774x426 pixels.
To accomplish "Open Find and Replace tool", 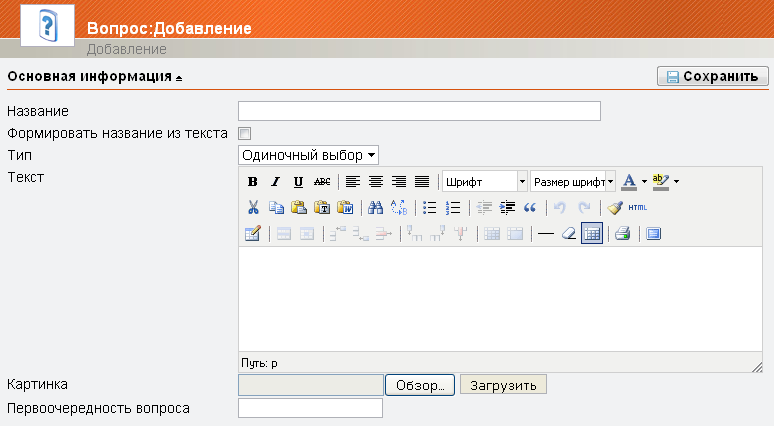I will (x=399, y=207).
